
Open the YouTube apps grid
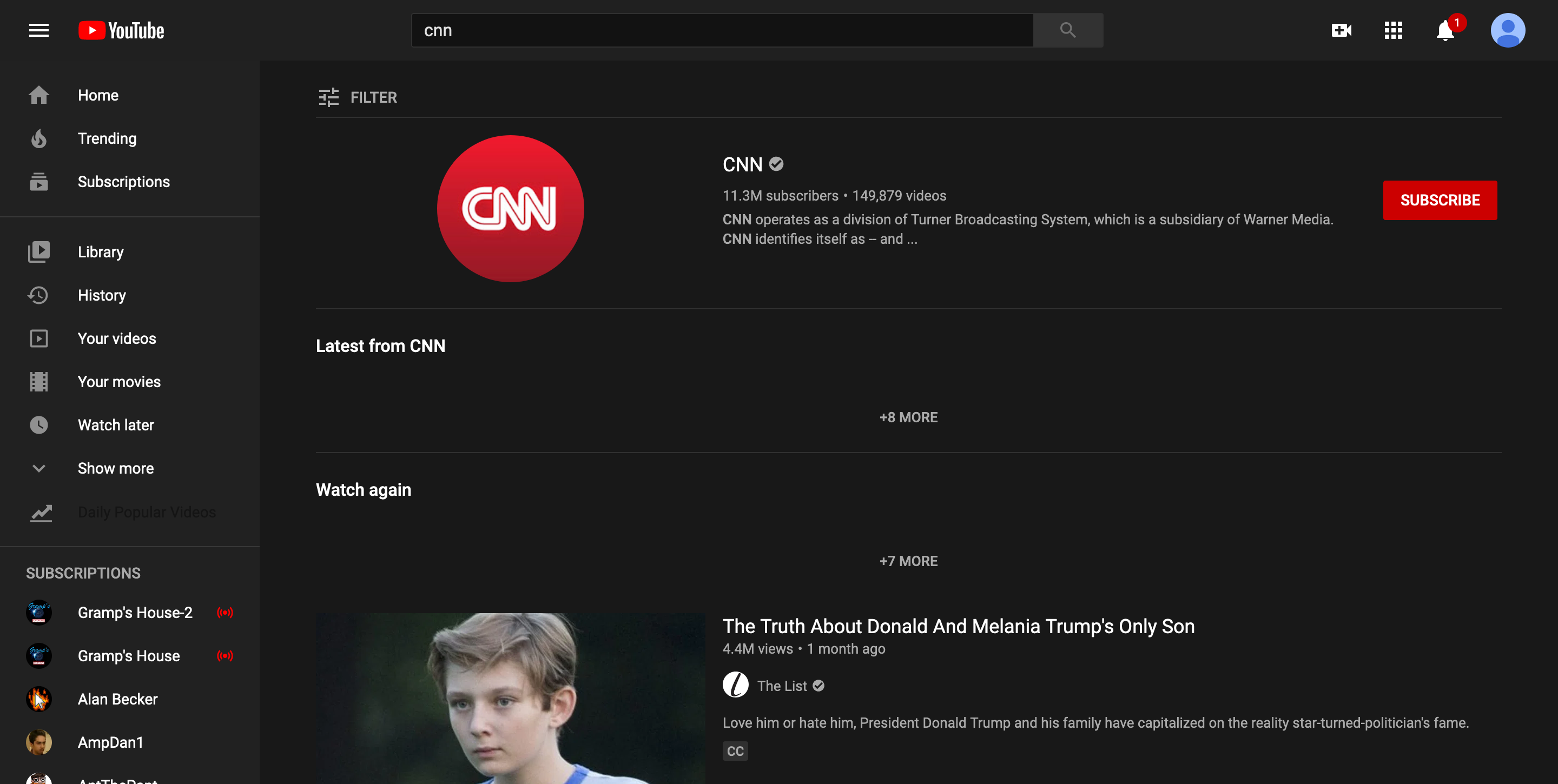(1393, 30)
